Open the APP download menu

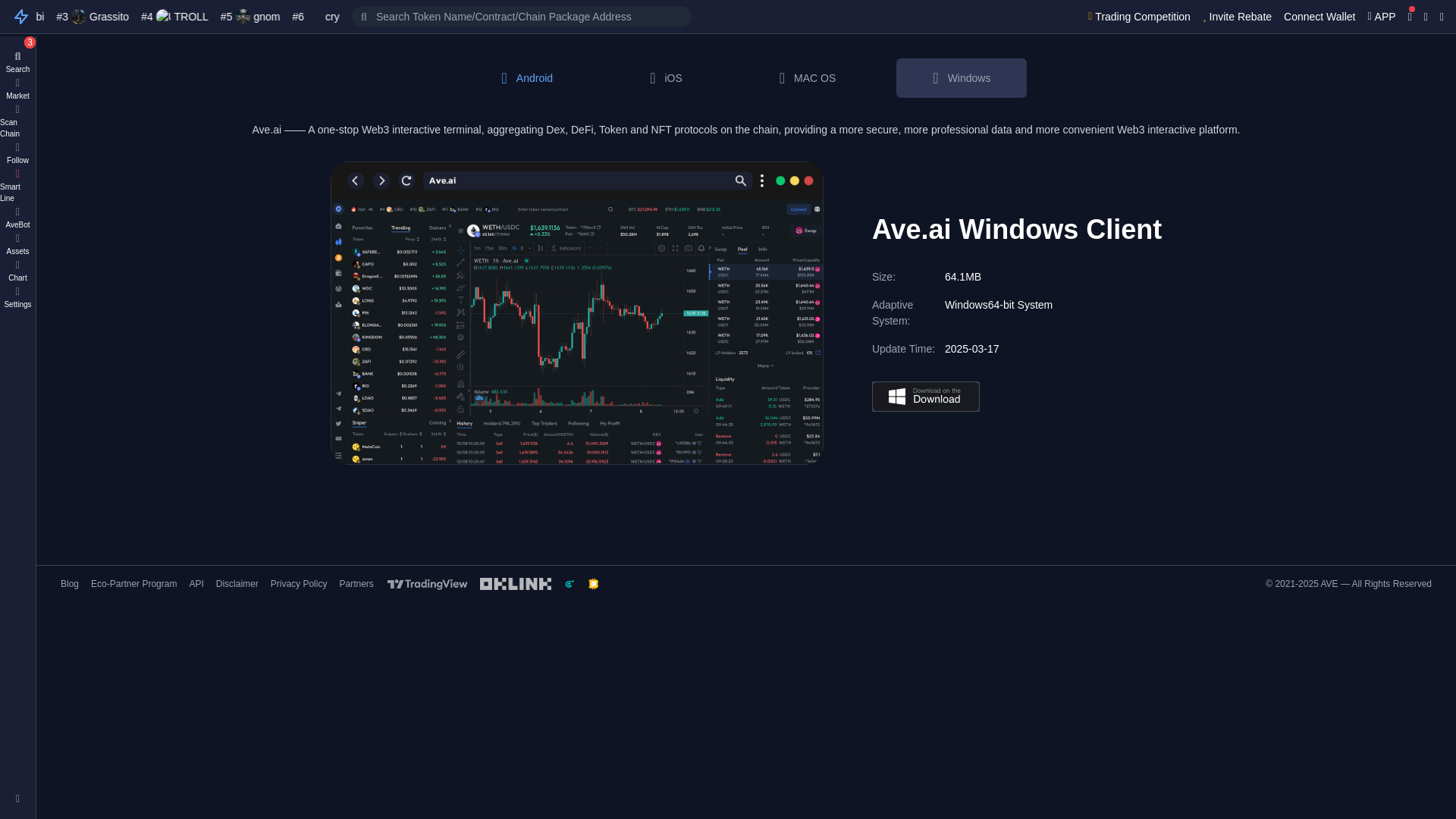[x=1382, y=17]
